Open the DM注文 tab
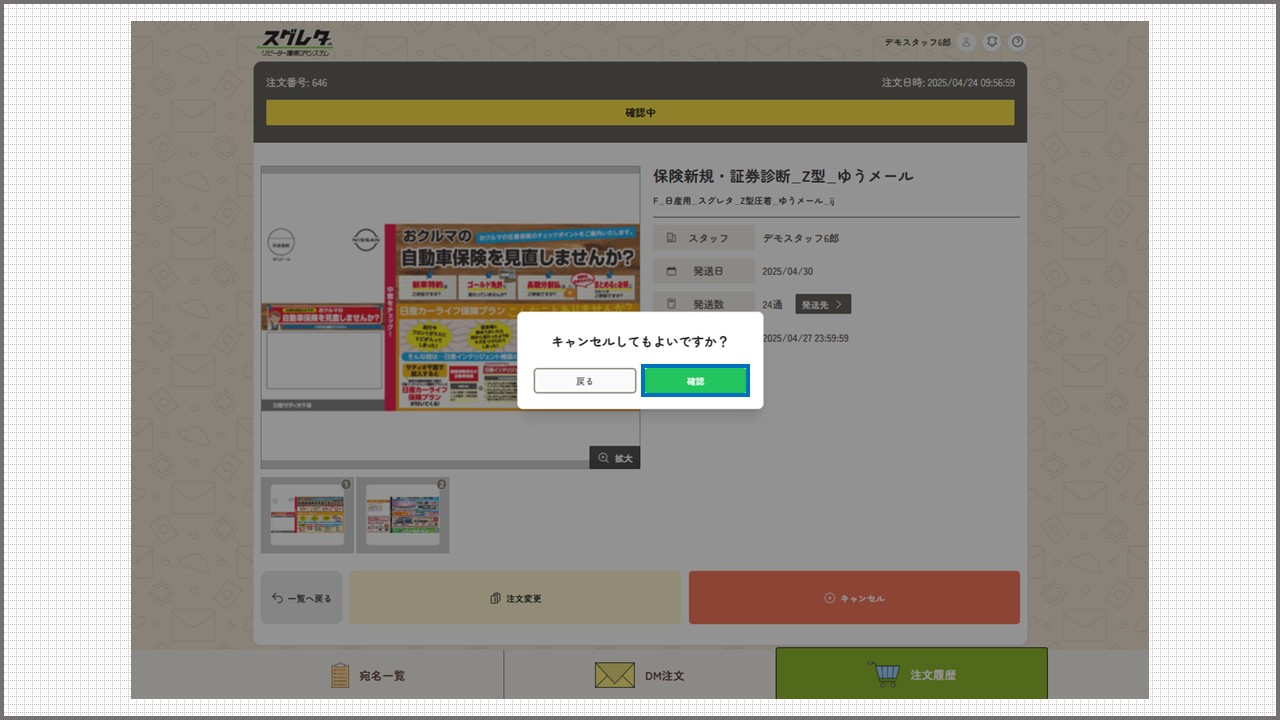The image size is (1280, 720). click(640, 675)
